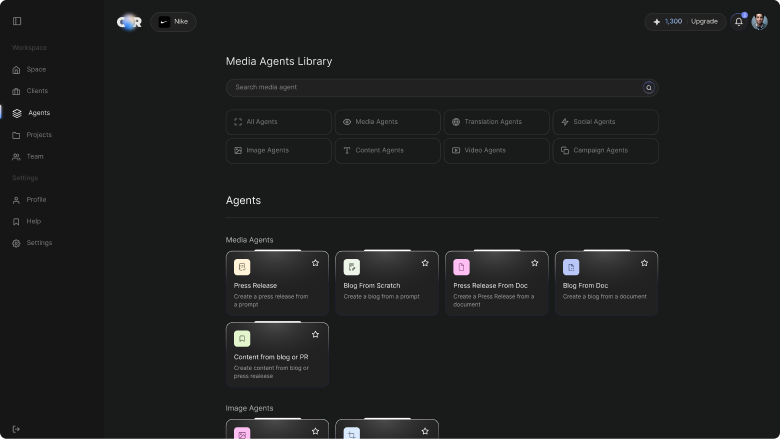Open Clients in the sidebar
The width and height of the screenshot is (780, 439).
[x=30, y=91]
